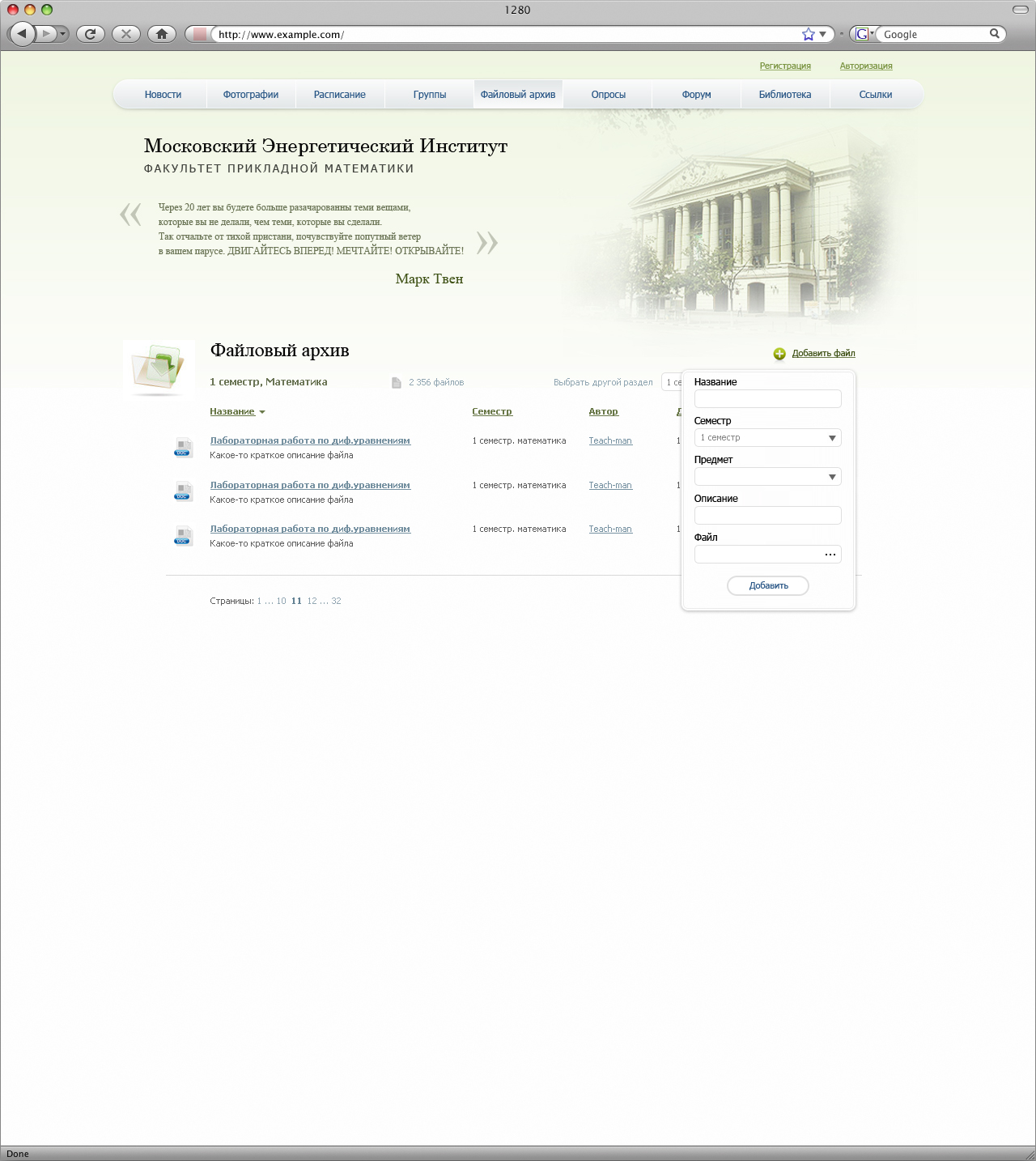Open the Библиотека tab
The width and height of the screenshot is (1036, 1161).
pyautogui.click(x=785, y=95)
